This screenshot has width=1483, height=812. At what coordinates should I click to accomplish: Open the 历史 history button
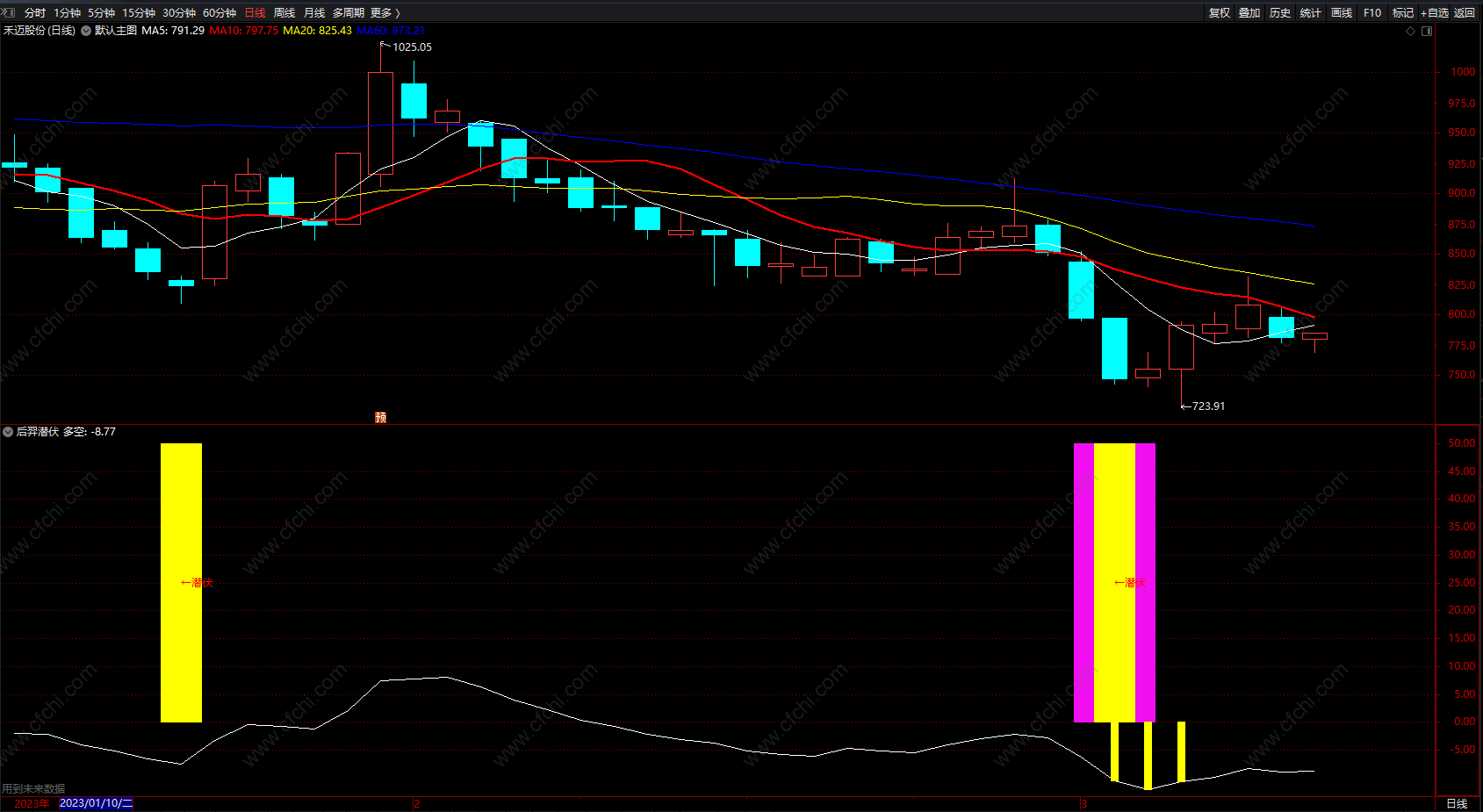[1280, 13]
